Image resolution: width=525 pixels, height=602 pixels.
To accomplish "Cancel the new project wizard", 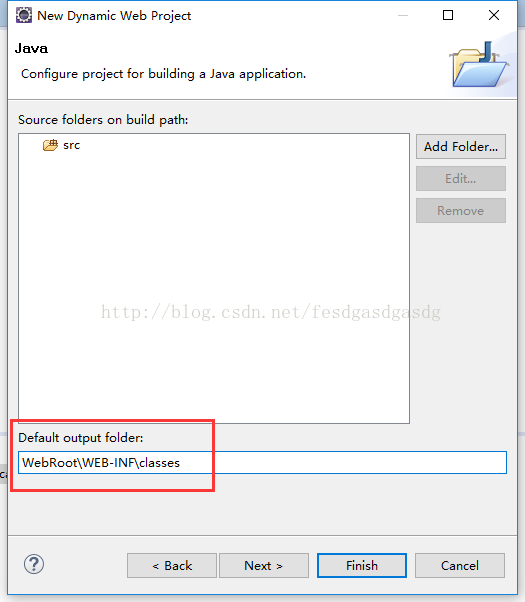I will (x=460, y=566).
